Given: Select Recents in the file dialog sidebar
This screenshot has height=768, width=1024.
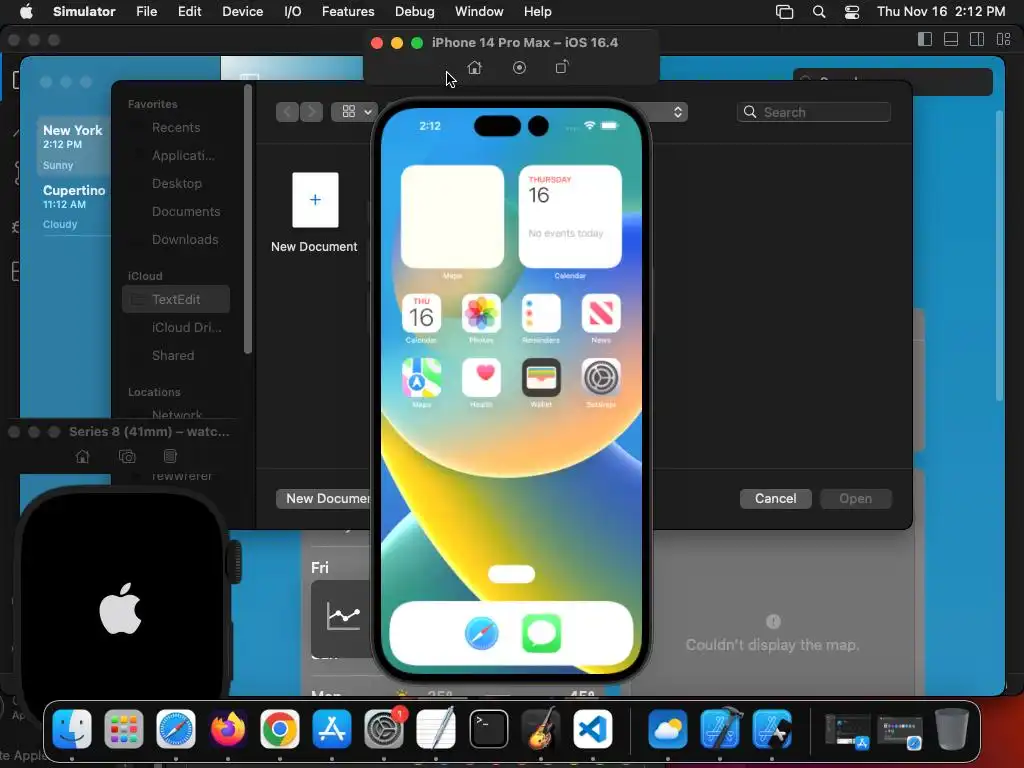Looking at the screenshot, I should [x=176, y=127].
